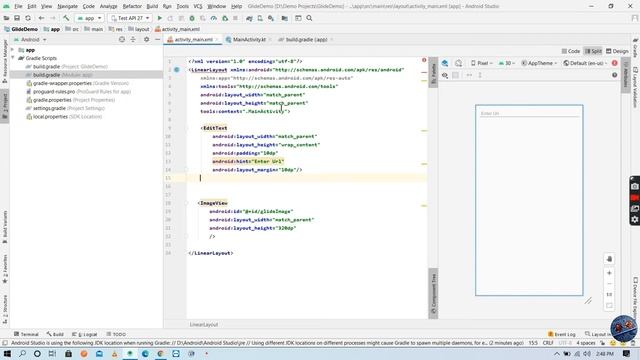This screenshot has height=360, width=640.
Task: Open Project panel settings gear
Action: pos(147,40)
